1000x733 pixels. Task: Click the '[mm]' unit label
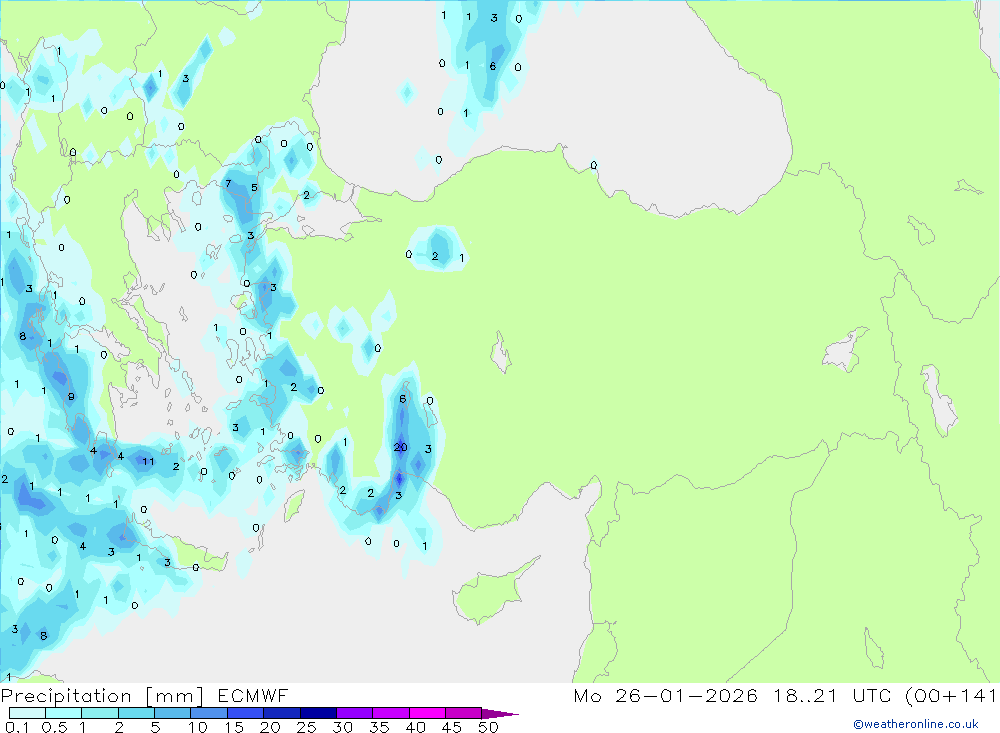point(175,696)
